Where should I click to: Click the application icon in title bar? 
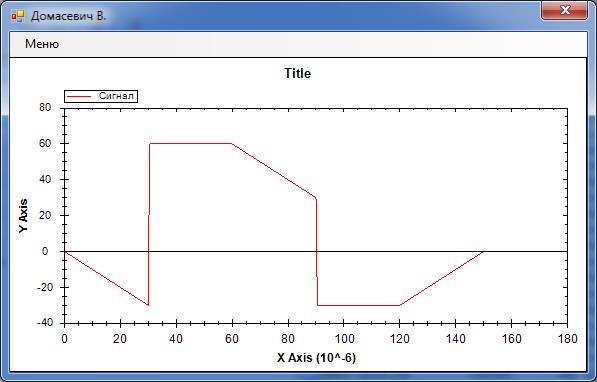pos(18,16)
